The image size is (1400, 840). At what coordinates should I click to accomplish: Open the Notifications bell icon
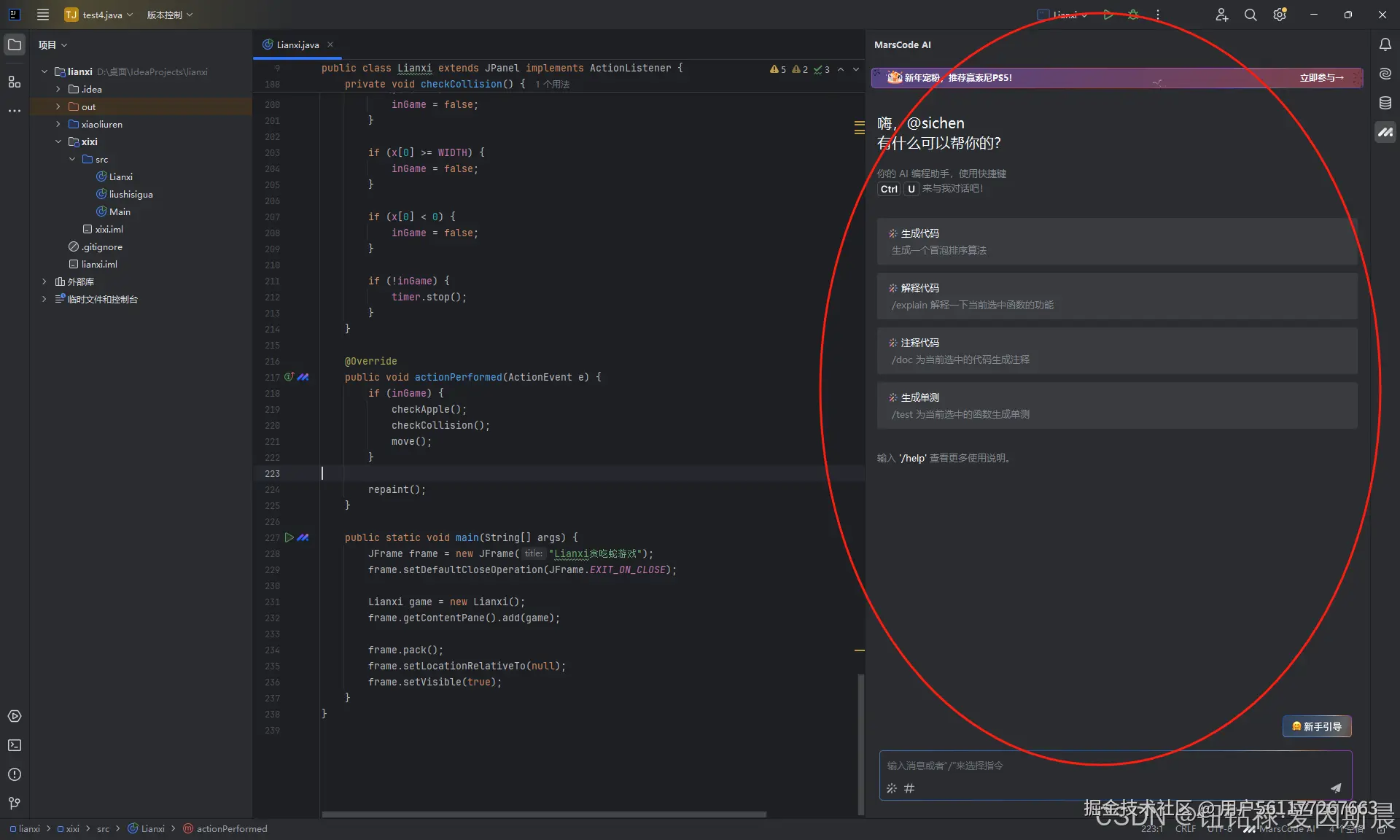(1385, 44)
